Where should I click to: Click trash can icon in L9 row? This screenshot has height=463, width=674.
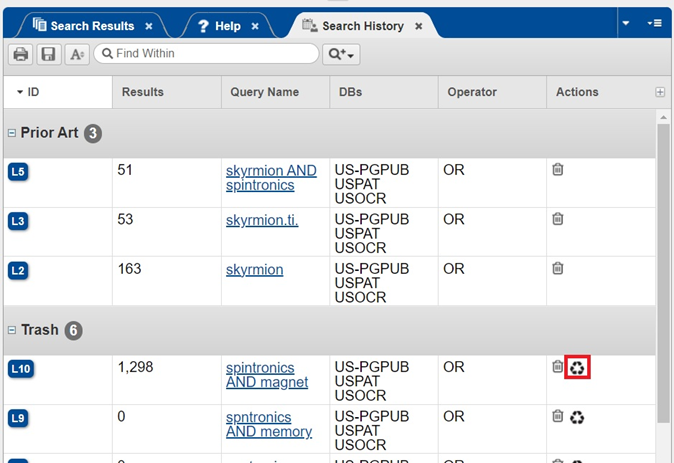point(558,416)
